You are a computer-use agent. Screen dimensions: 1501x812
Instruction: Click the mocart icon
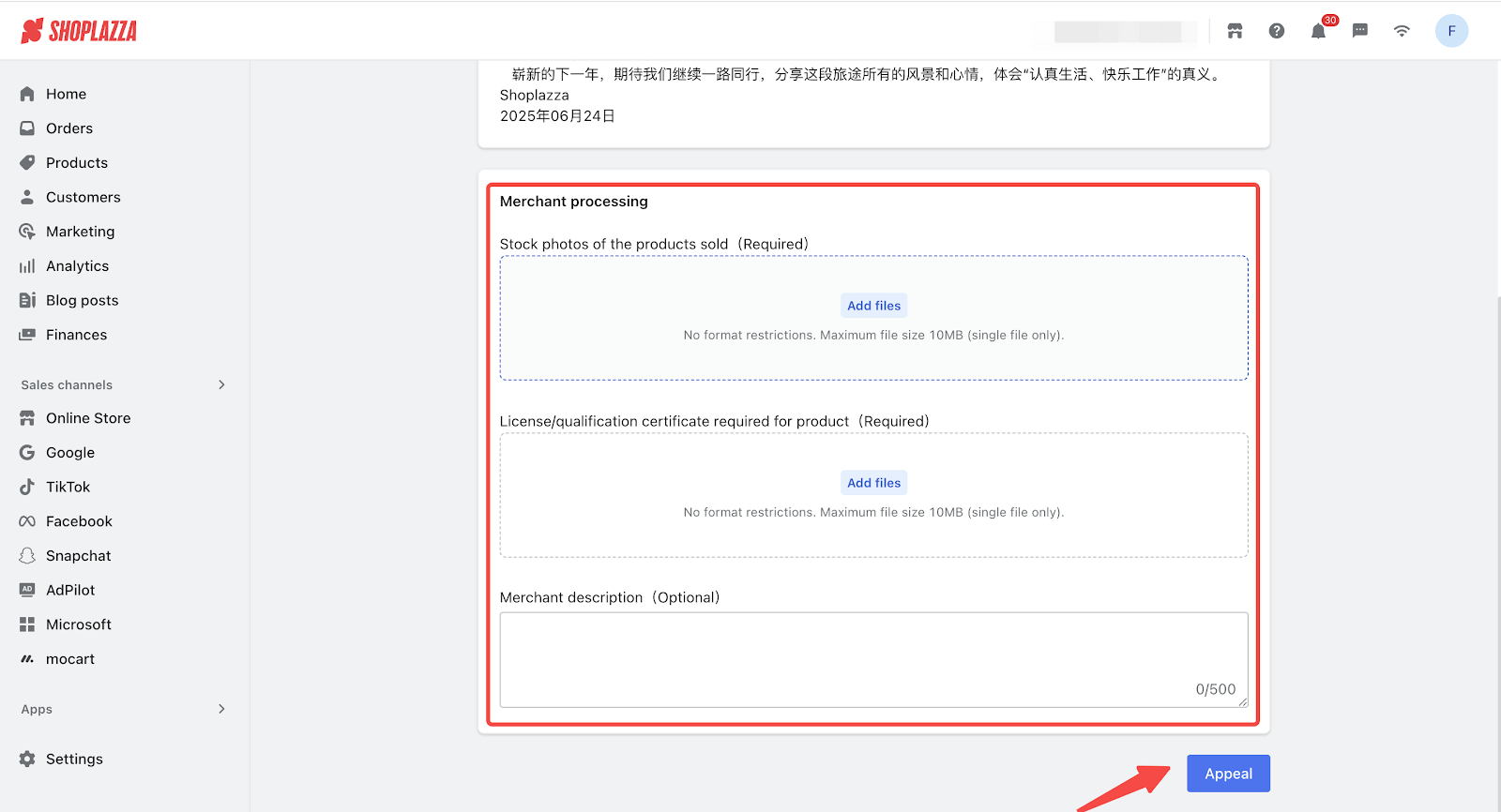tap(27, 659)
